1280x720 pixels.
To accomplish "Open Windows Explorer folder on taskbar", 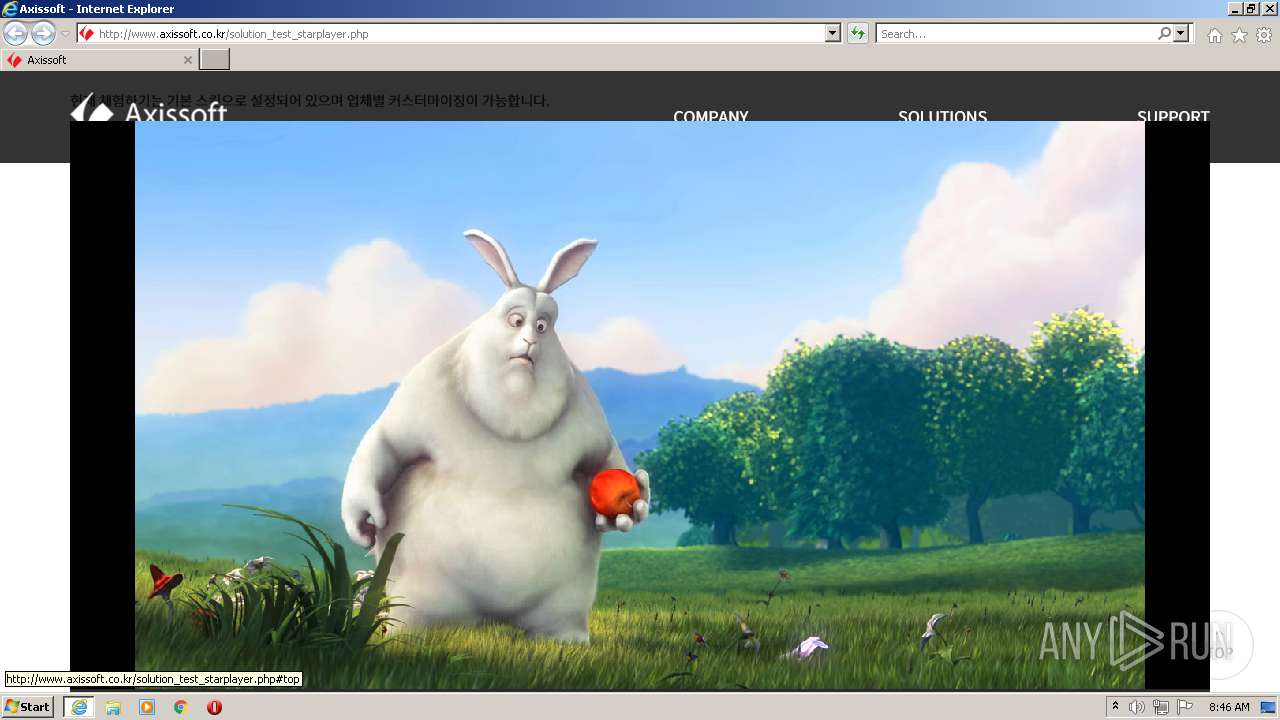I will (113, 707).
